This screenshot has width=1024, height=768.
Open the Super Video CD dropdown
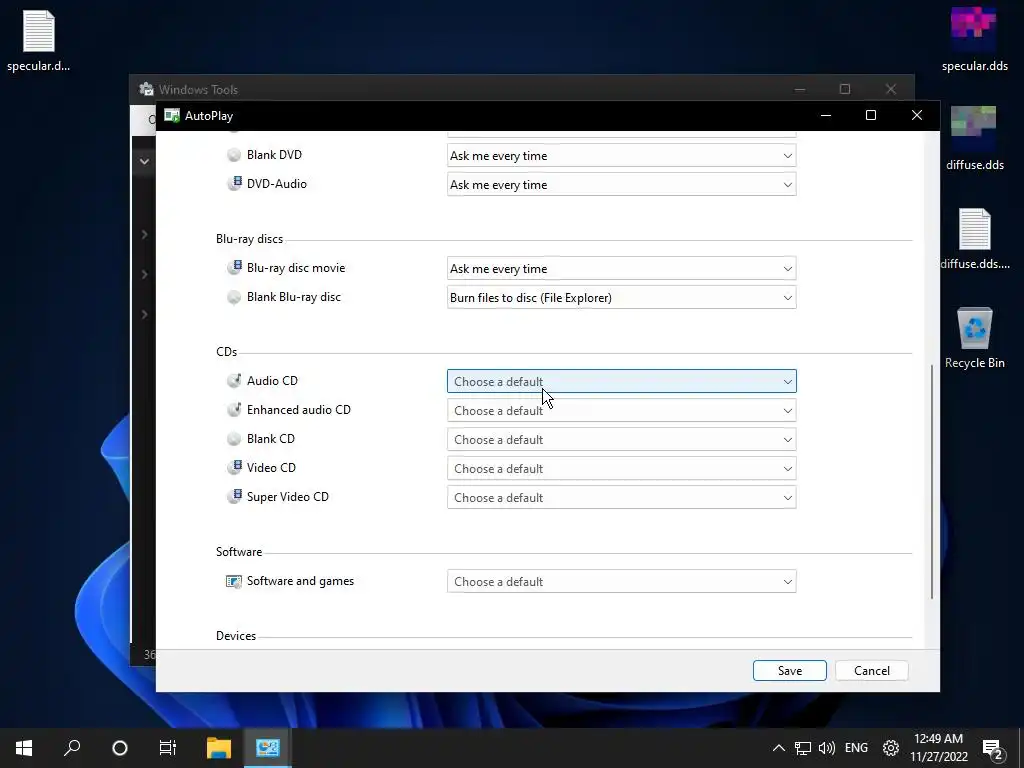click(621, 498)
